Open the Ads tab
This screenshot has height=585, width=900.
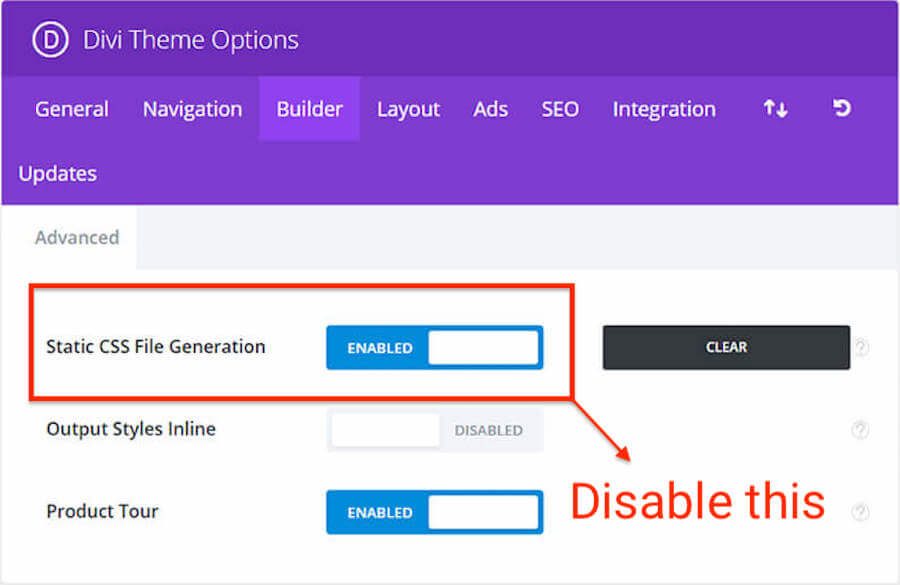490,109
